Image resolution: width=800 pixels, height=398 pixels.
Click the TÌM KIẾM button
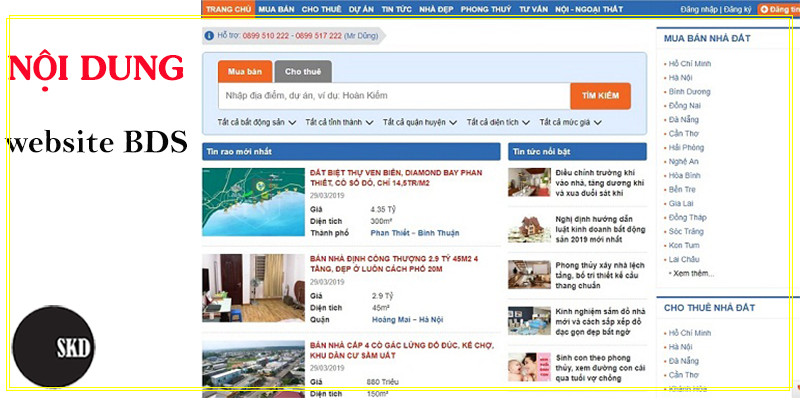[601, 96]
